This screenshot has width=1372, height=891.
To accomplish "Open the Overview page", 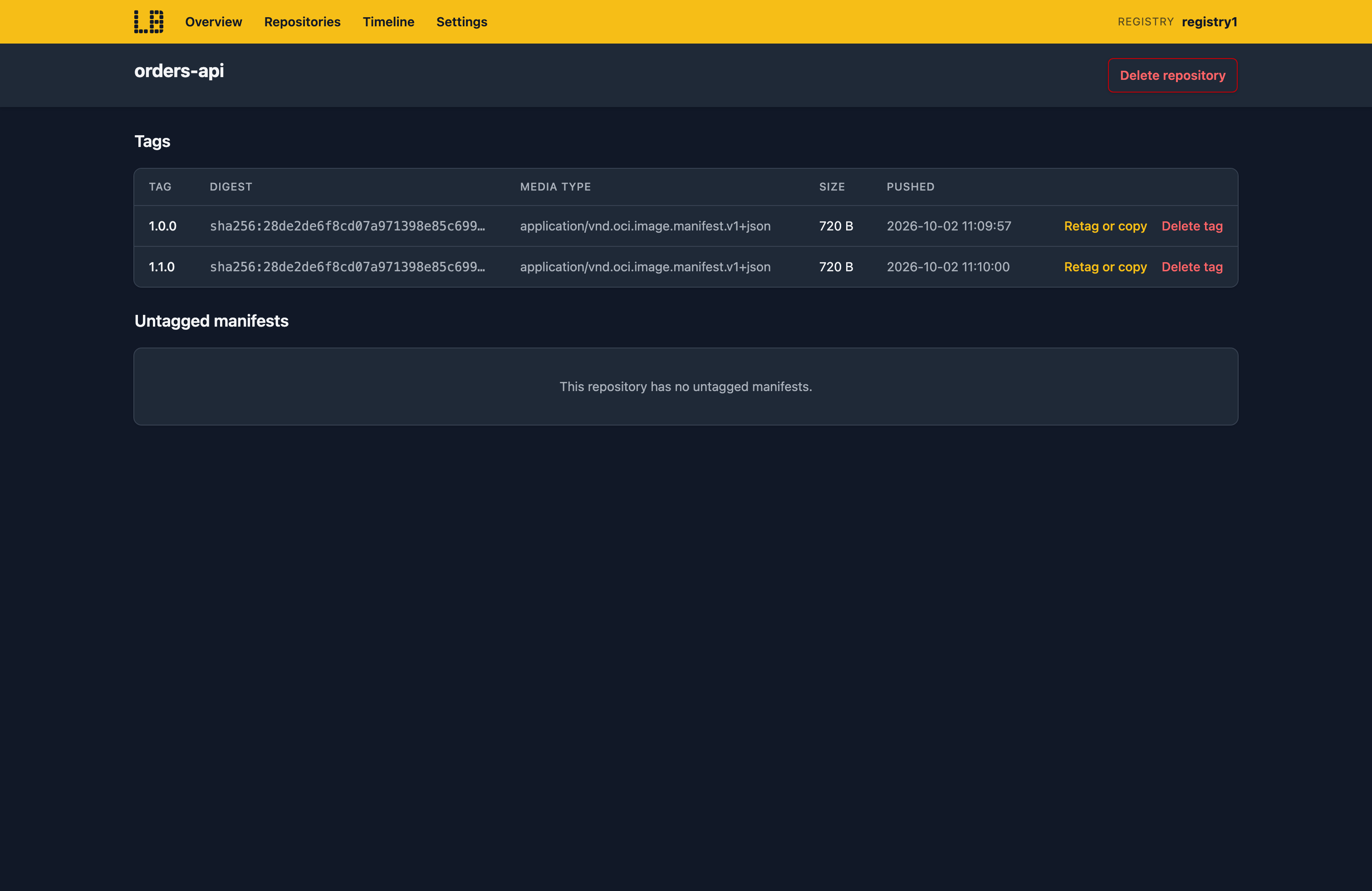I will (213, 22).
